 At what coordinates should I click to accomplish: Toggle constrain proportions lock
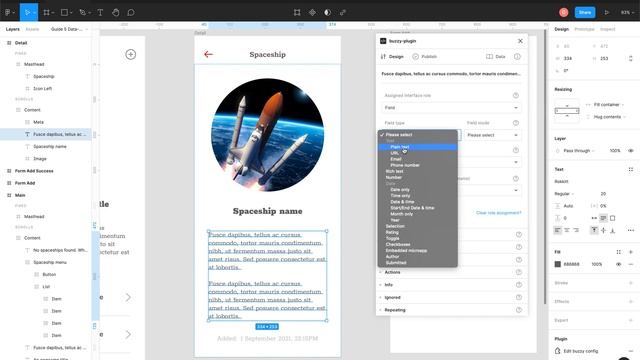[x=631, y=58]
